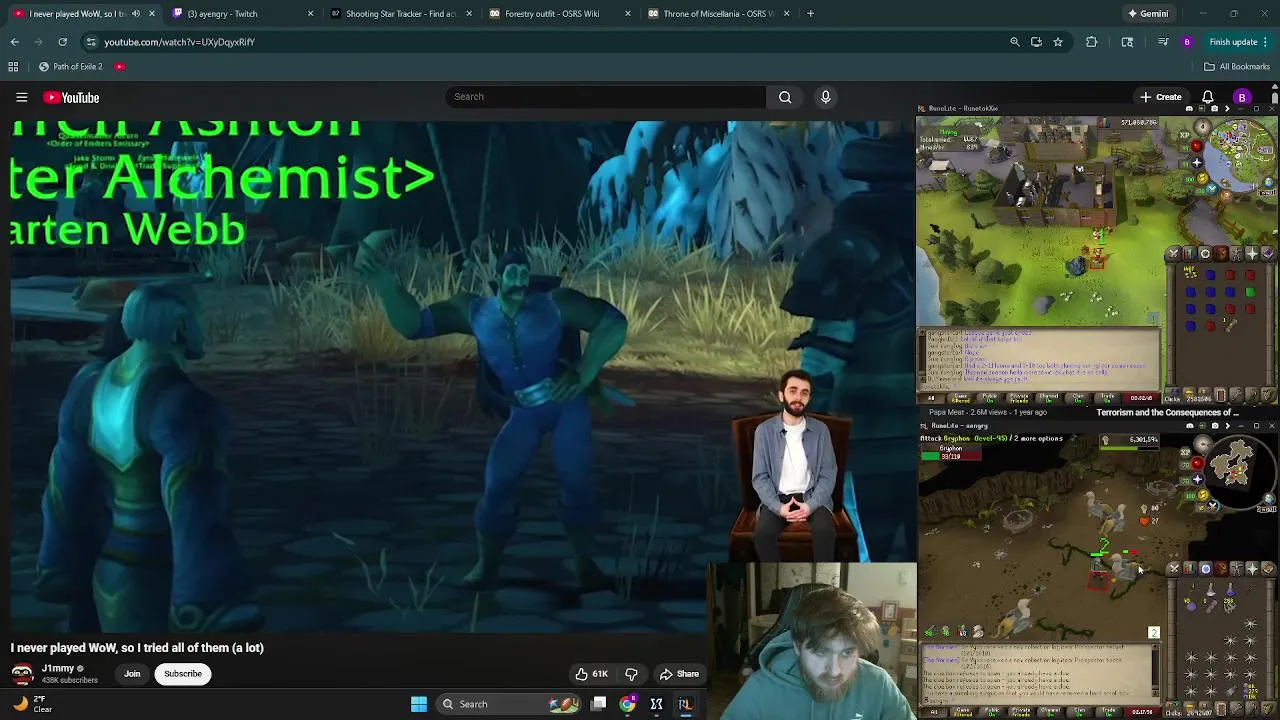Toggle Clan chat filter in RunetoKKie window
Screen dimensions: 1280x720
[x=1078, y=397]
